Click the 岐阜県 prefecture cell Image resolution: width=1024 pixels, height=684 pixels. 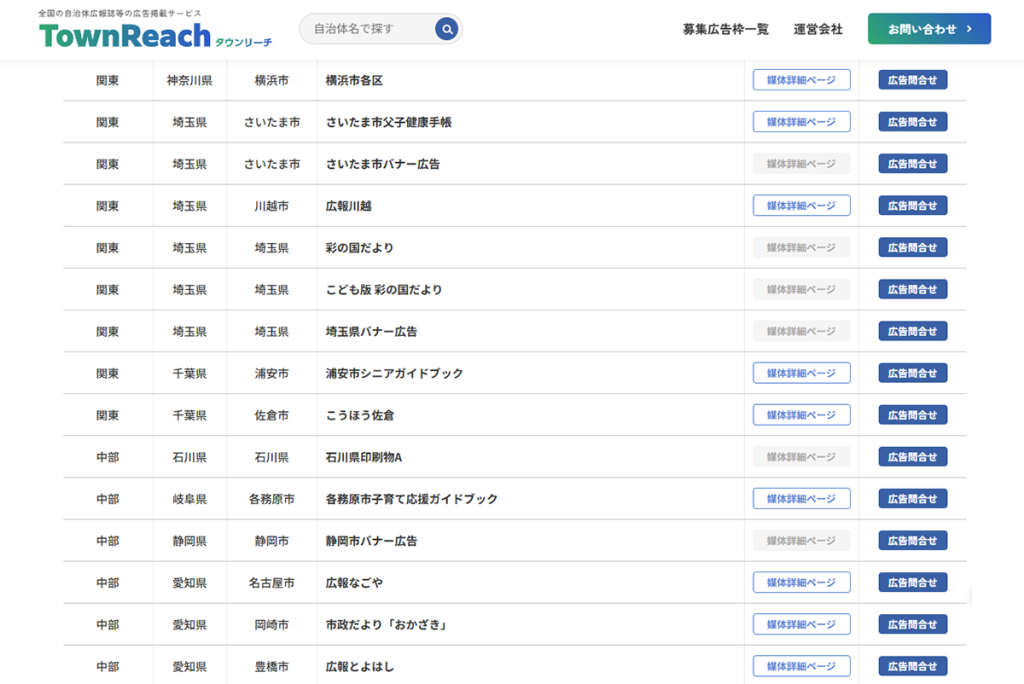pyautogui.click(x=189, y=499)
